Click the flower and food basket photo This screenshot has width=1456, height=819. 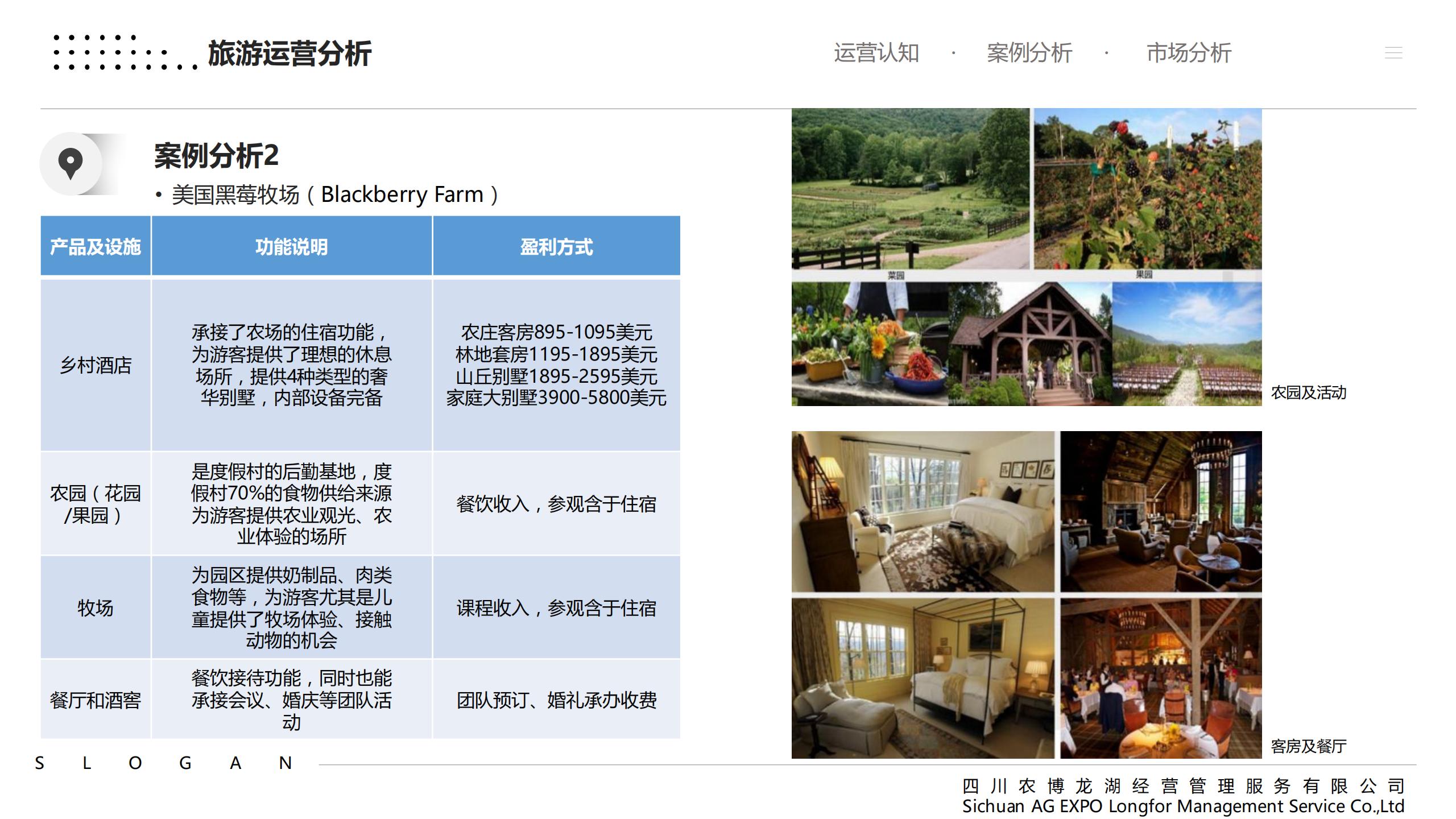tap(869, 344)
